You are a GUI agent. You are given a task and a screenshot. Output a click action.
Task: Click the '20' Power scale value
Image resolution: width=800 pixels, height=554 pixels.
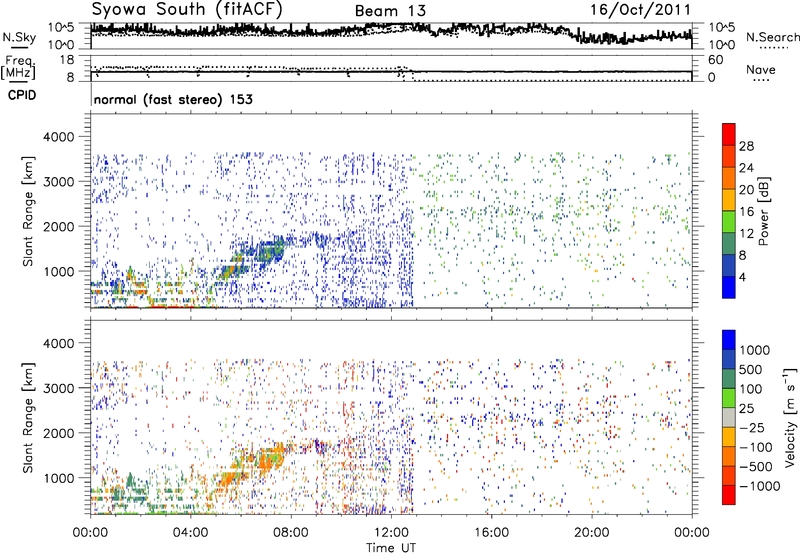[746, 190]
